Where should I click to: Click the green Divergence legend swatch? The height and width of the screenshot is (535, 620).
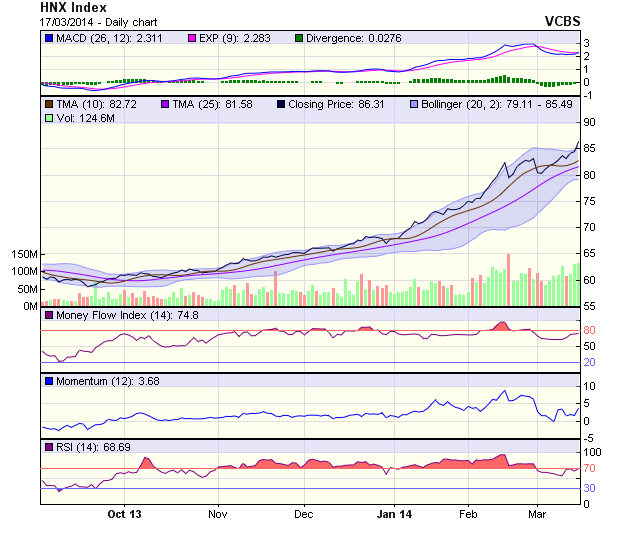(299, 38)
